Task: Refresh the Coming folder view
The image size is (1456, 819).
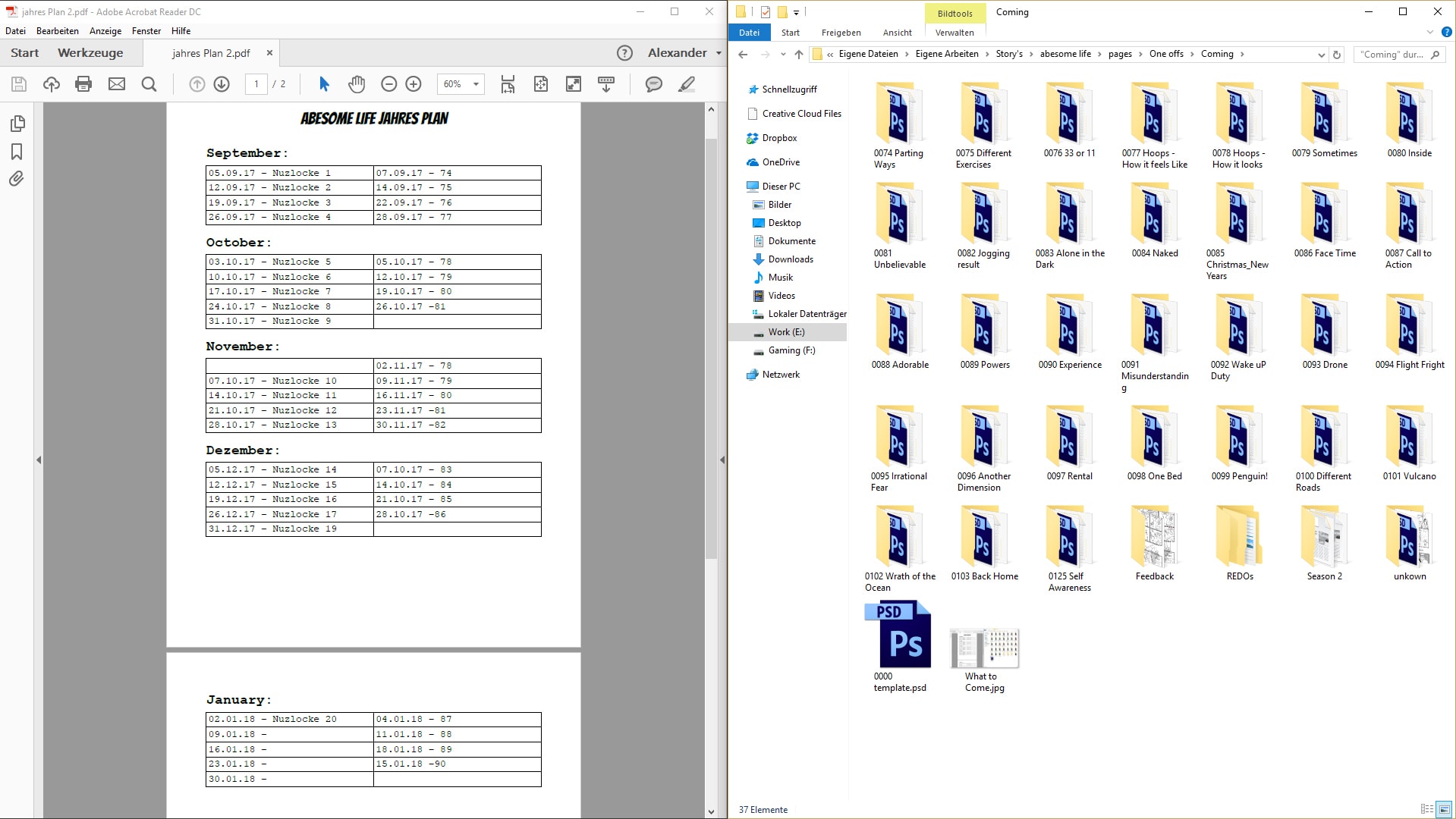Action: click(x=1337, y=55)
